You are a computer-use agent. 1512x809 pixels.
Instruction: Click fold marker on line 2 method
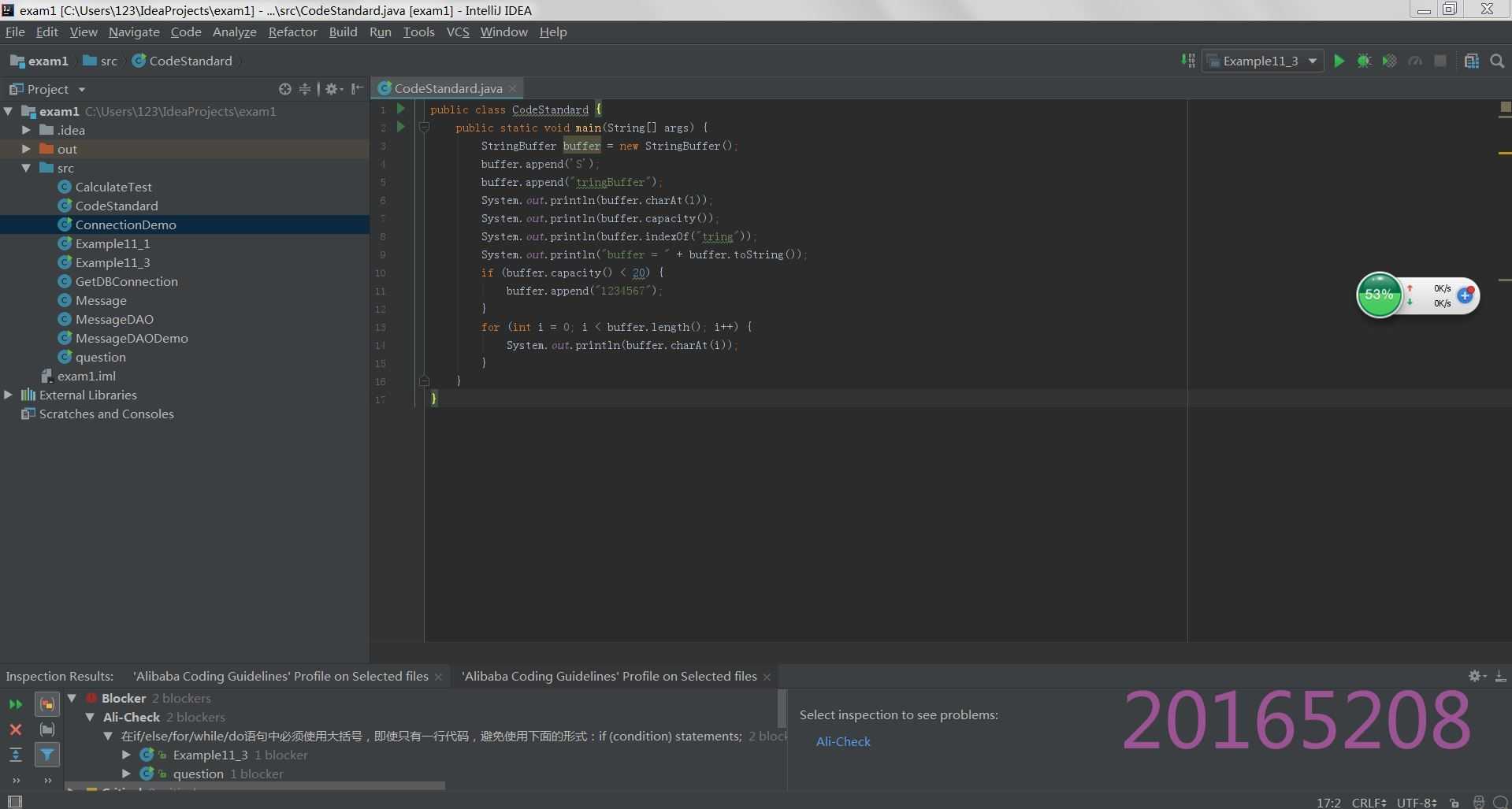[424, 127]
